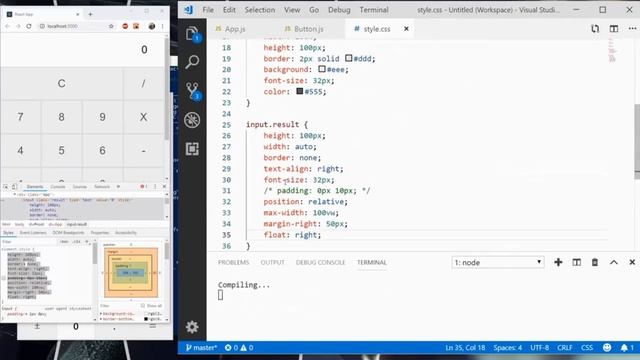Switch to the PROBLEMS panel tab
640x360 pixels.
pyautogui.click(x=233, y=262)
